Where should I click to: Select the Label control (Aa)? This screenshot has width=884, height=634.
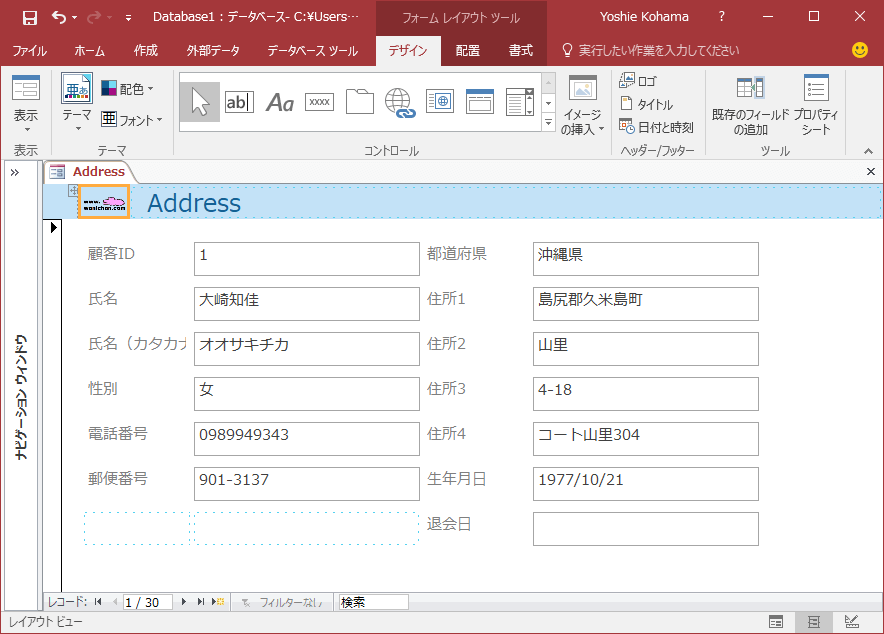tap(280, 102)
